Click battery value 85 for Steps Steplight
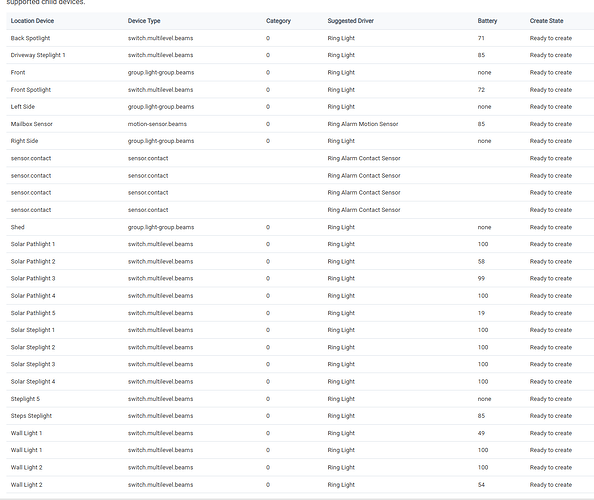This screenshot has width=594, height=500. pos(481,416)
